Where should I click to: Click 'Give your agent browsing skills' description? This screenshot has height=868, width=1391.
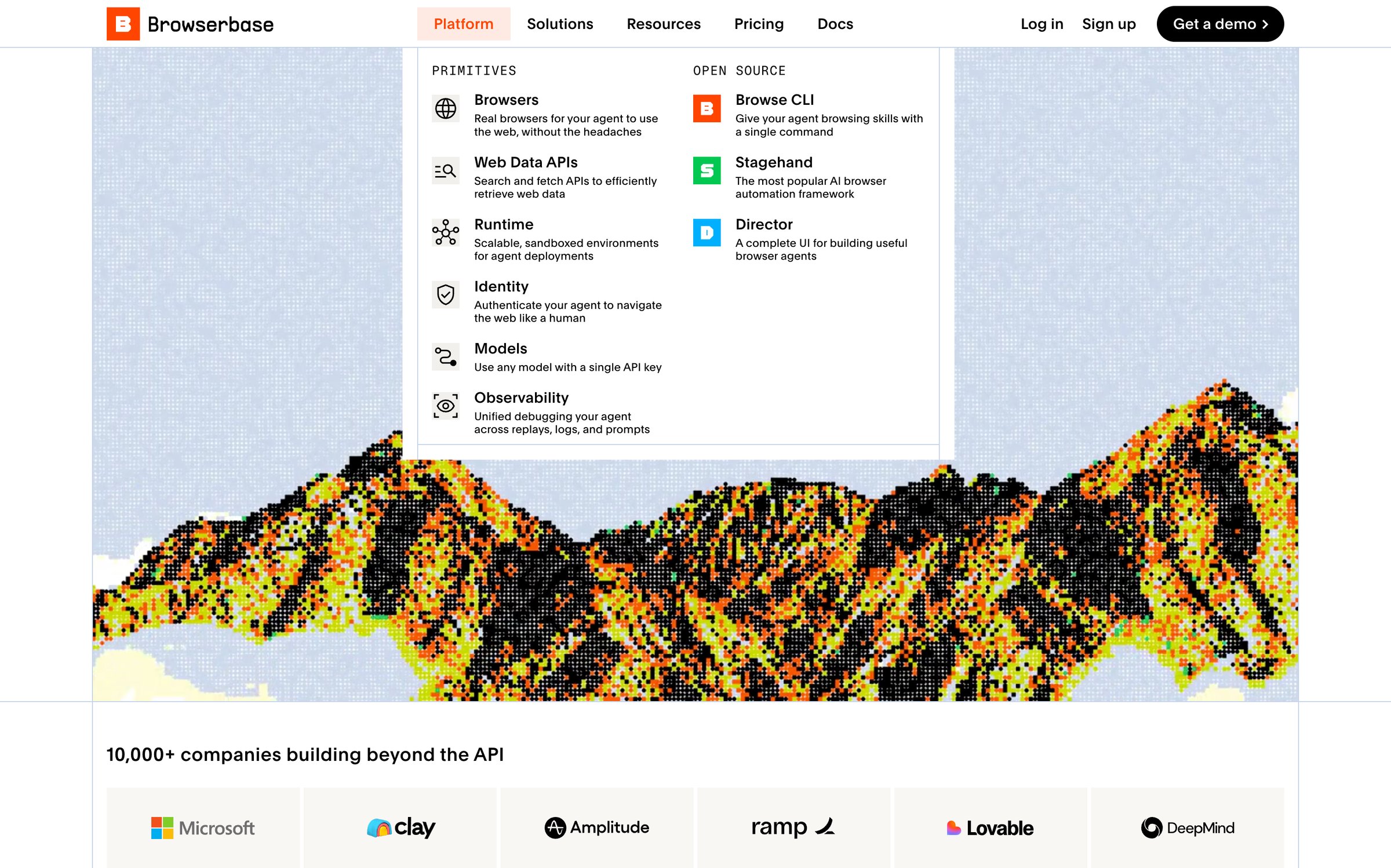point(829,125)
